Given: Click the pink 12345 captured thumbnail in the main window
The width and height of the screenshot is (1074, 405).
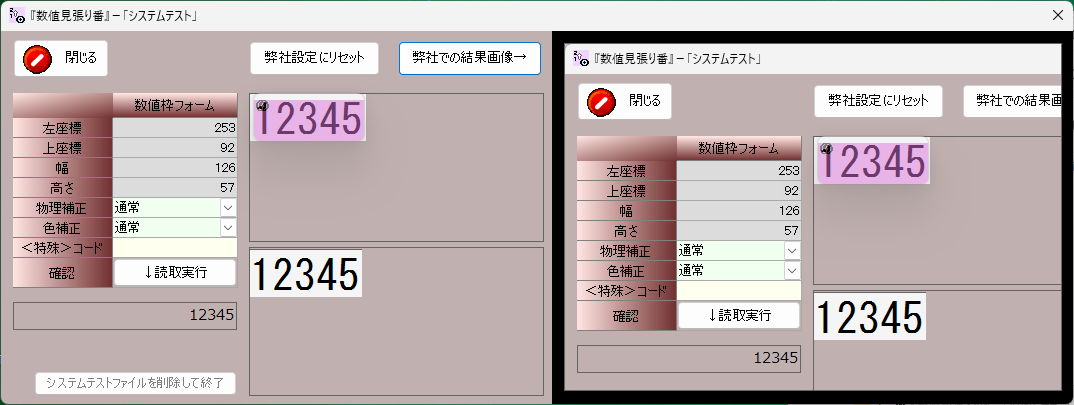Looking at the screenshot, I should pos(308,119).
